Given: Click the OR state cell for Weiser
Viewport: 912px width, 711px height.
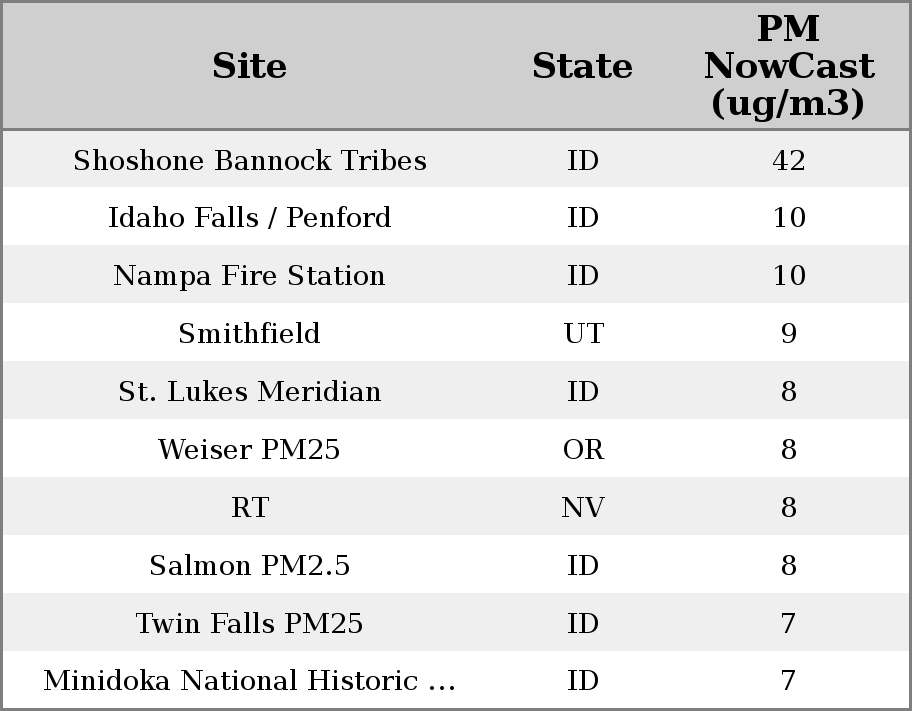Looking at the screenshot, I should (583, 450).
